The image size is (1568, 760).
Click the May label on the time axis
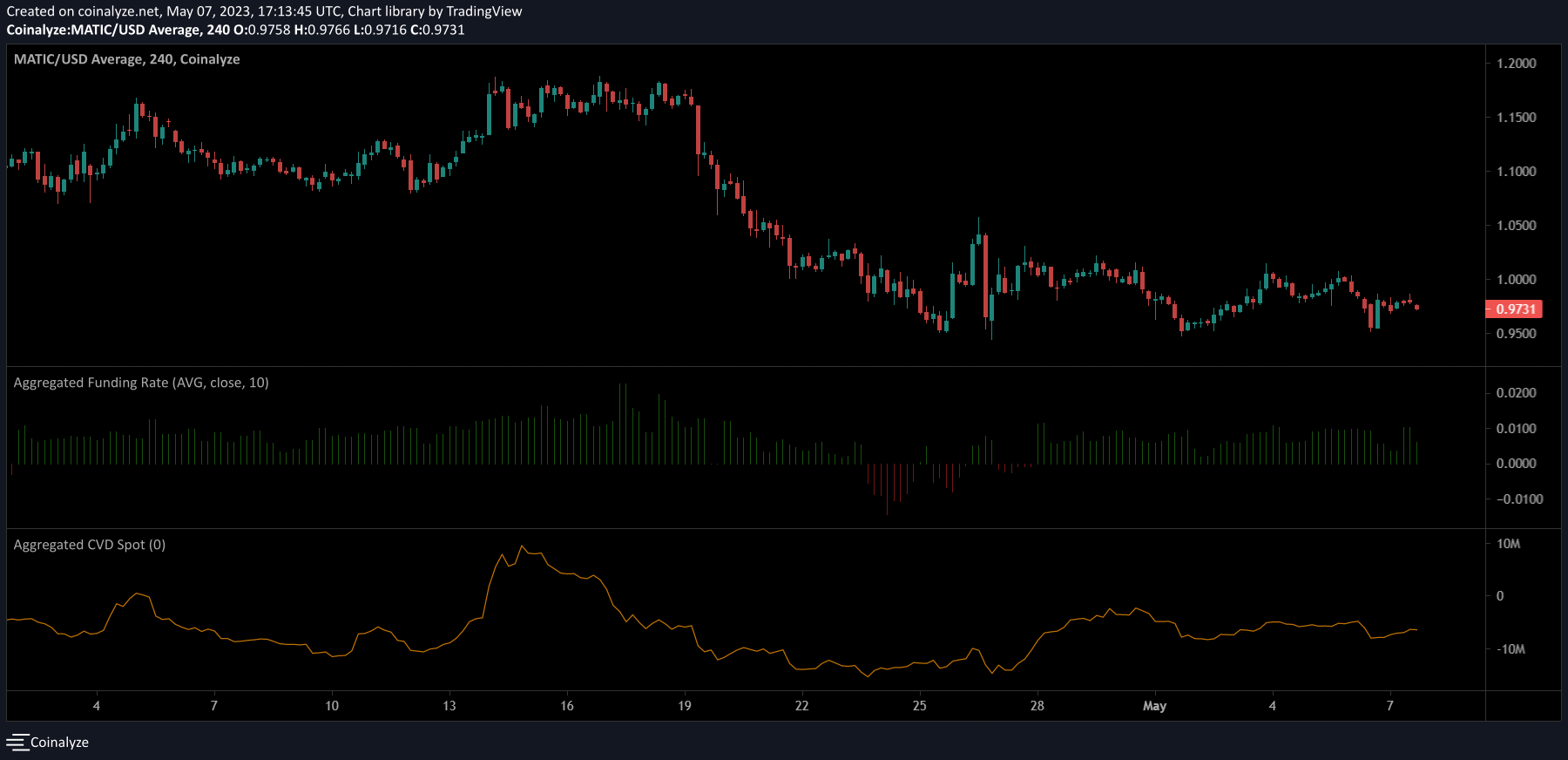pos(1154,706)
